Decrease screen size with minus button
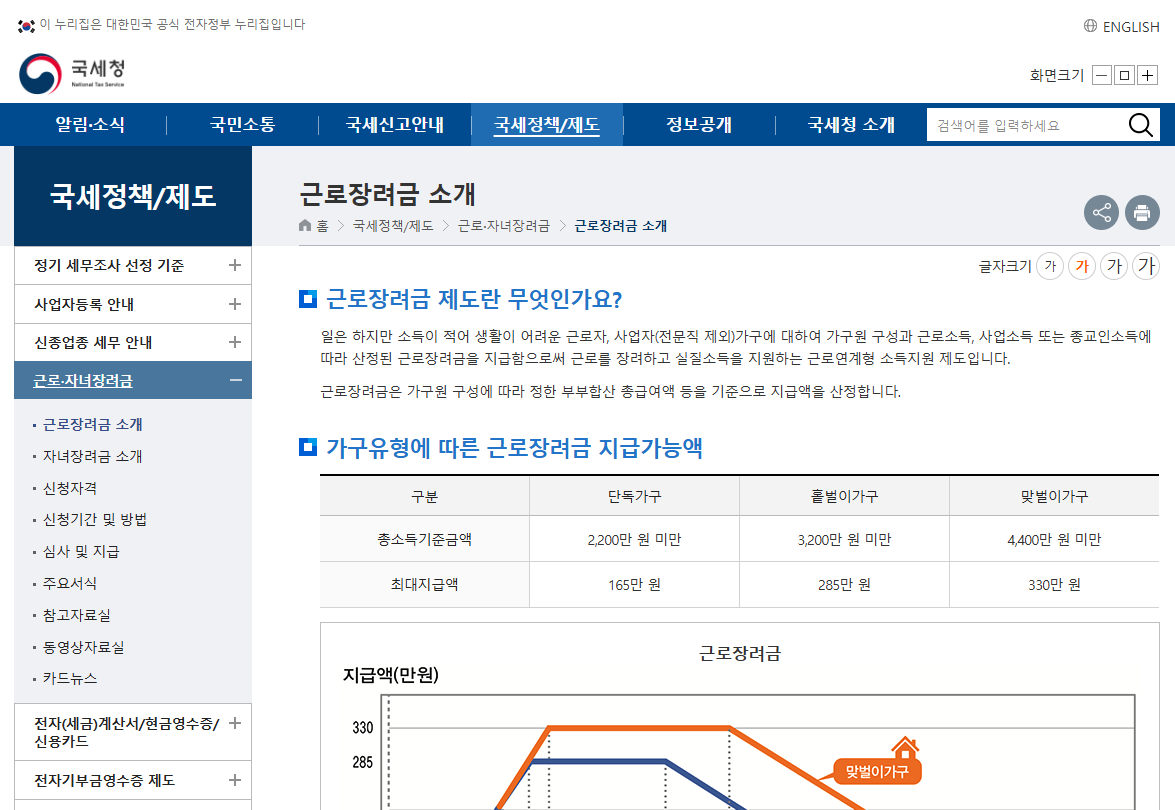This screenshot has height=810, width=1175. 1102,75
